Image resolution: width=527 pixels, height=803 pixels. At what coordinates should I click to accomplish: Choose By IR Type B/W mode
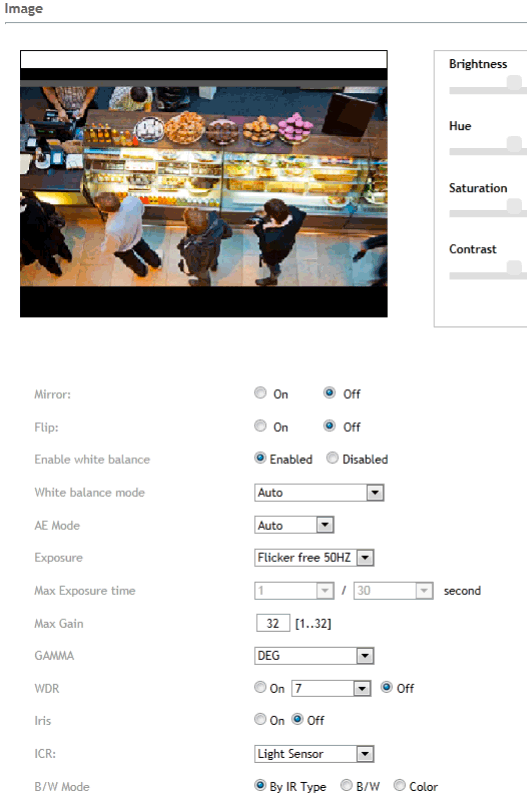coord(260,785)
